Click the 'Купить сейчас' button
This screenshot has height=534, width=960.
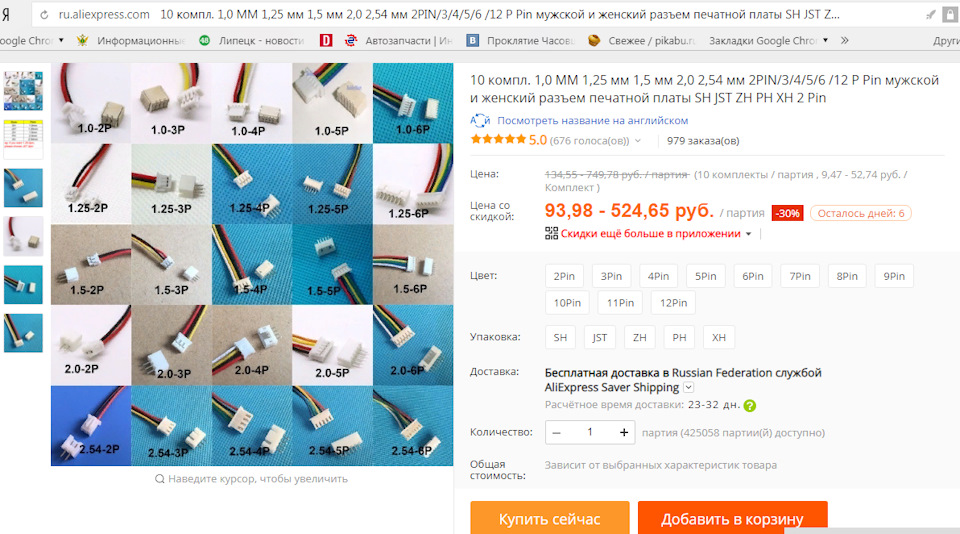550,518
